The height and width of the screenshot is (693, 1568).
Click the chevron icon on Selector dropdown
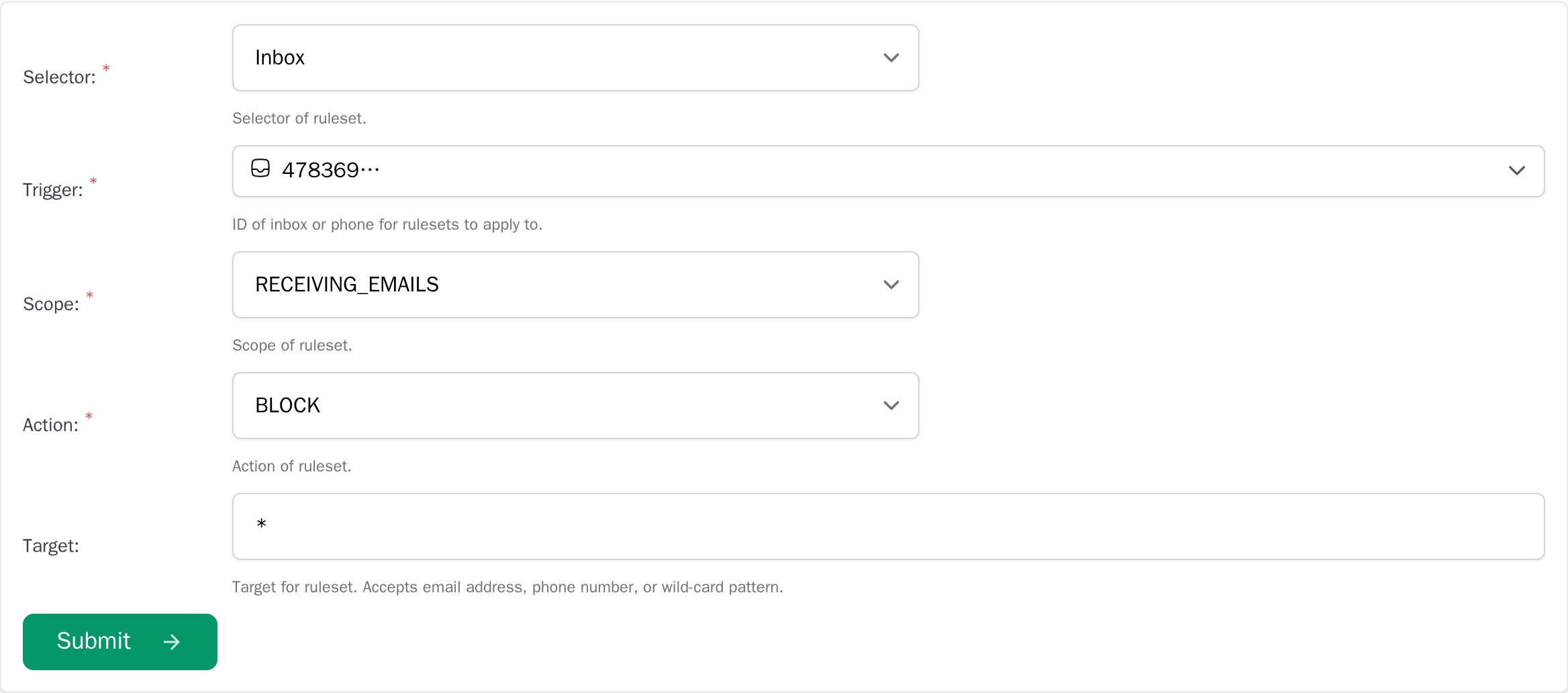pos(891,58)
